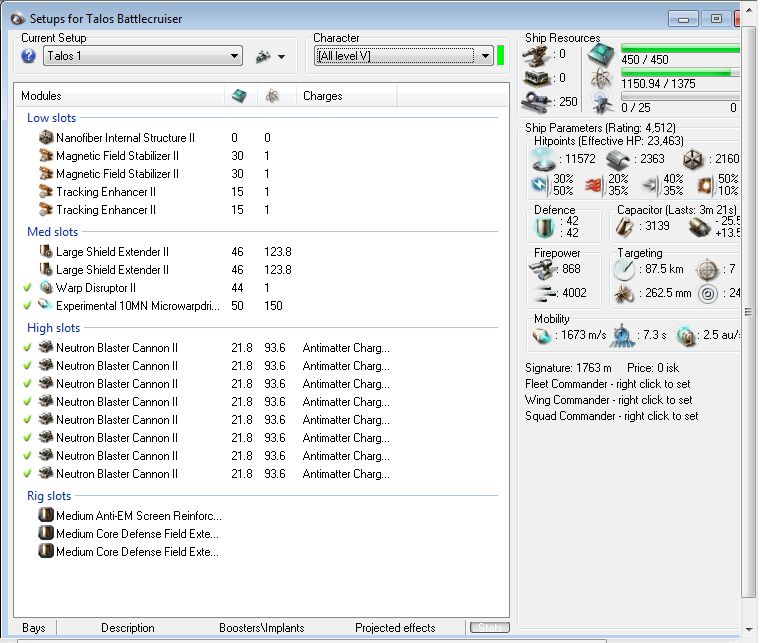Click the structure hitpoints icon showing 2160
Screen dimensions: 775x643
692,159
